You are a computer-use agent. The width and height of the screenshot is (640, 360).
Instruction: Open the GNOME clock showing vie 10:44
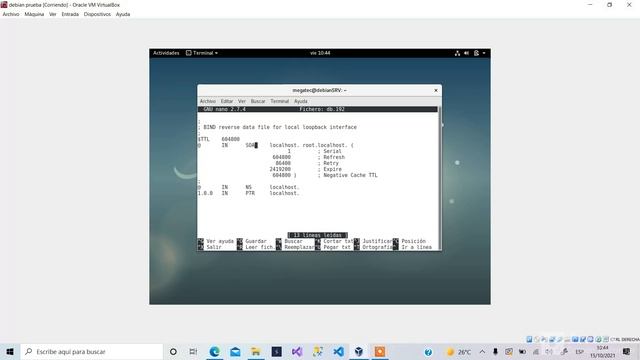tap(320, 53)
